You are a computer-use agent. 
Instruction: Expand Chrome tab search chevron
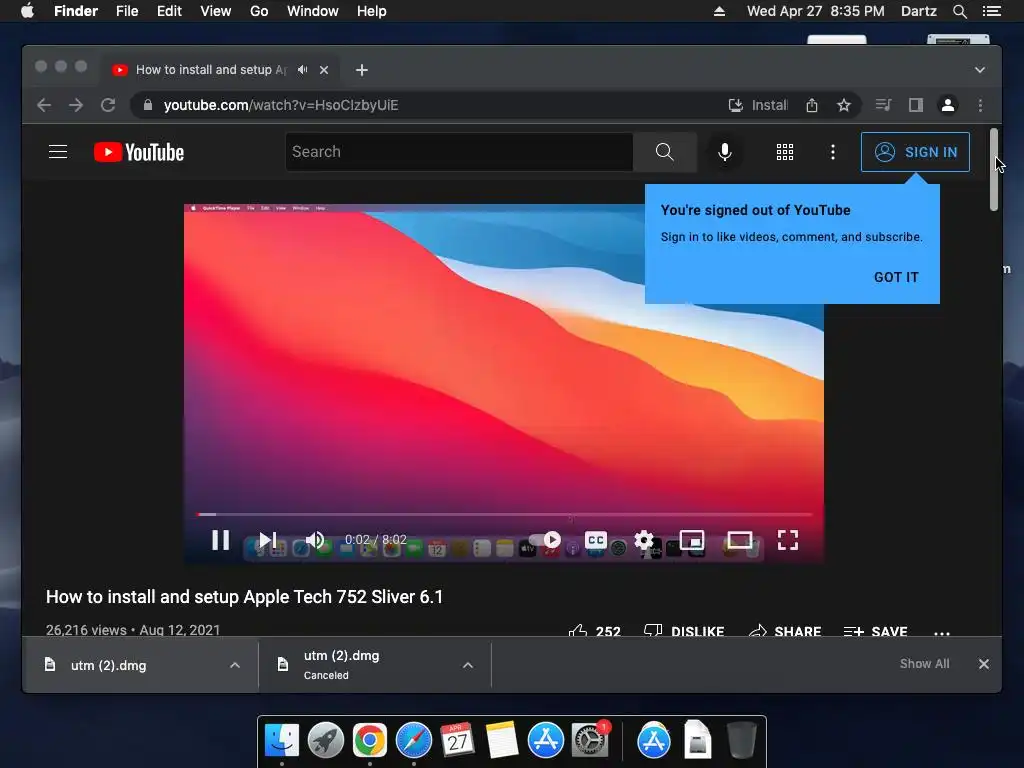coord(980,70)
